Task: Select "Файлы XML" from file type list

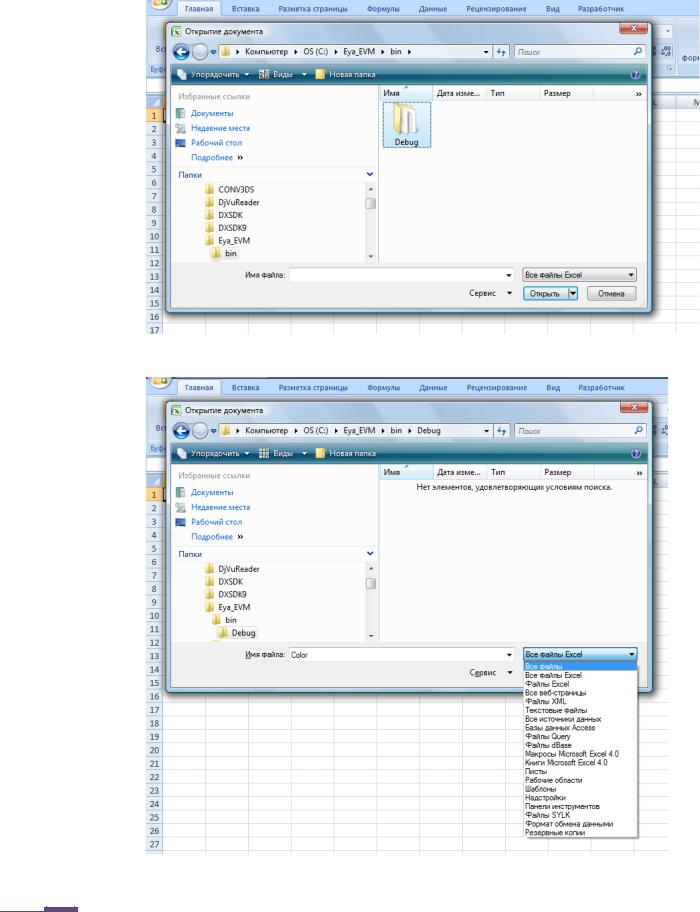Action: 546,702
